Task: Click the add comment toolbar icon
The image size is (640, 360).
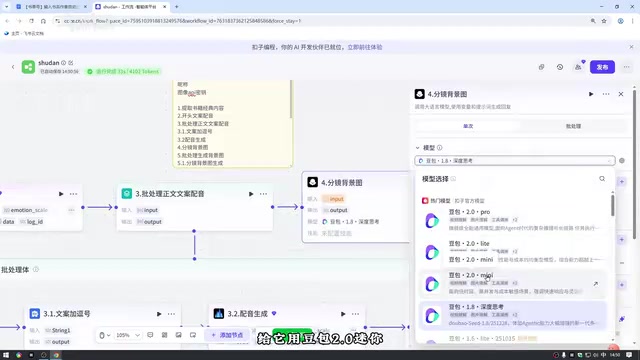Action: [x=150, y=335]
